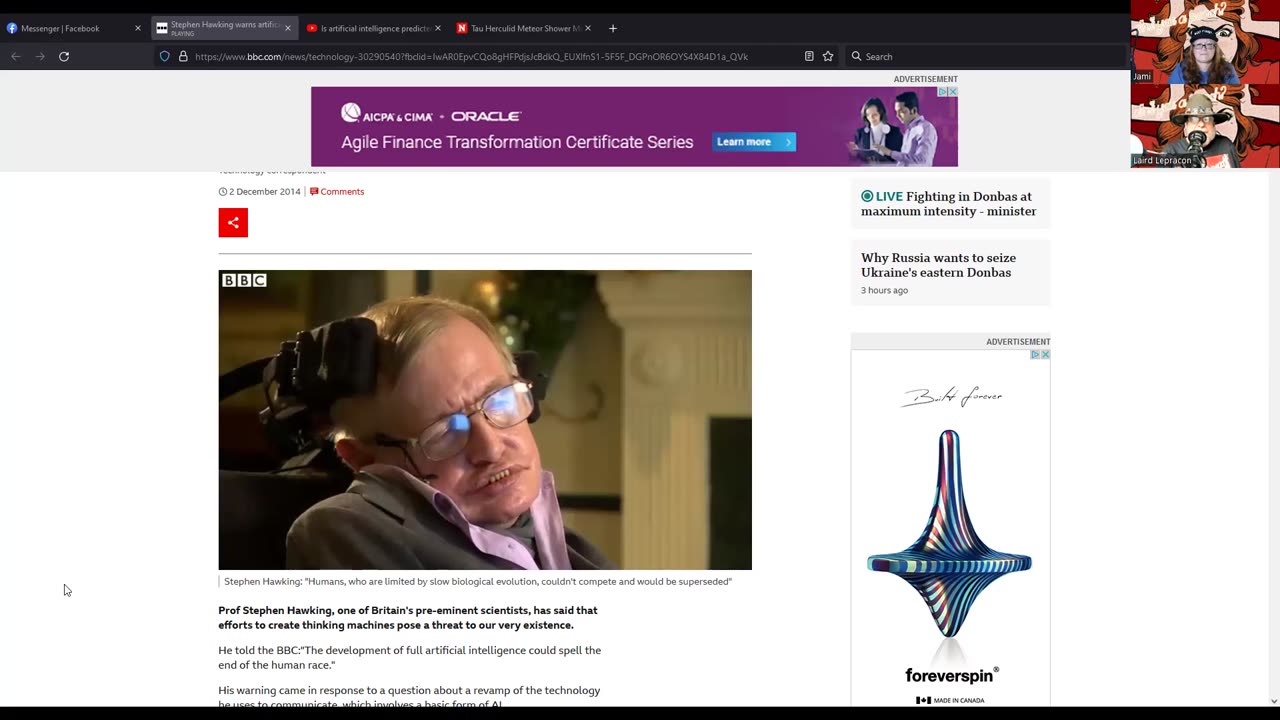Bookmark this page with the star
Viewport: 1280px width, 720px height.
point(828,56)
